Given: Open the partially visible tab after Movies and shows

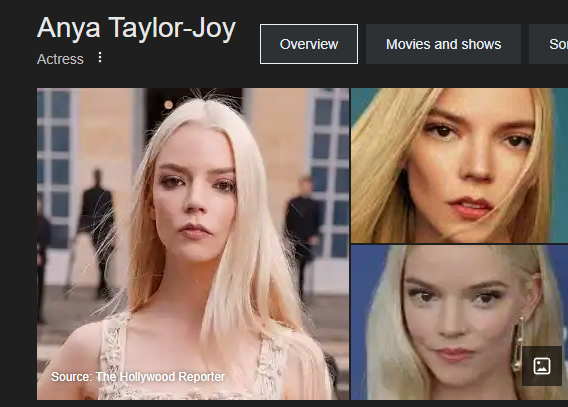Looking at the screenshot, I should [548, 44].
